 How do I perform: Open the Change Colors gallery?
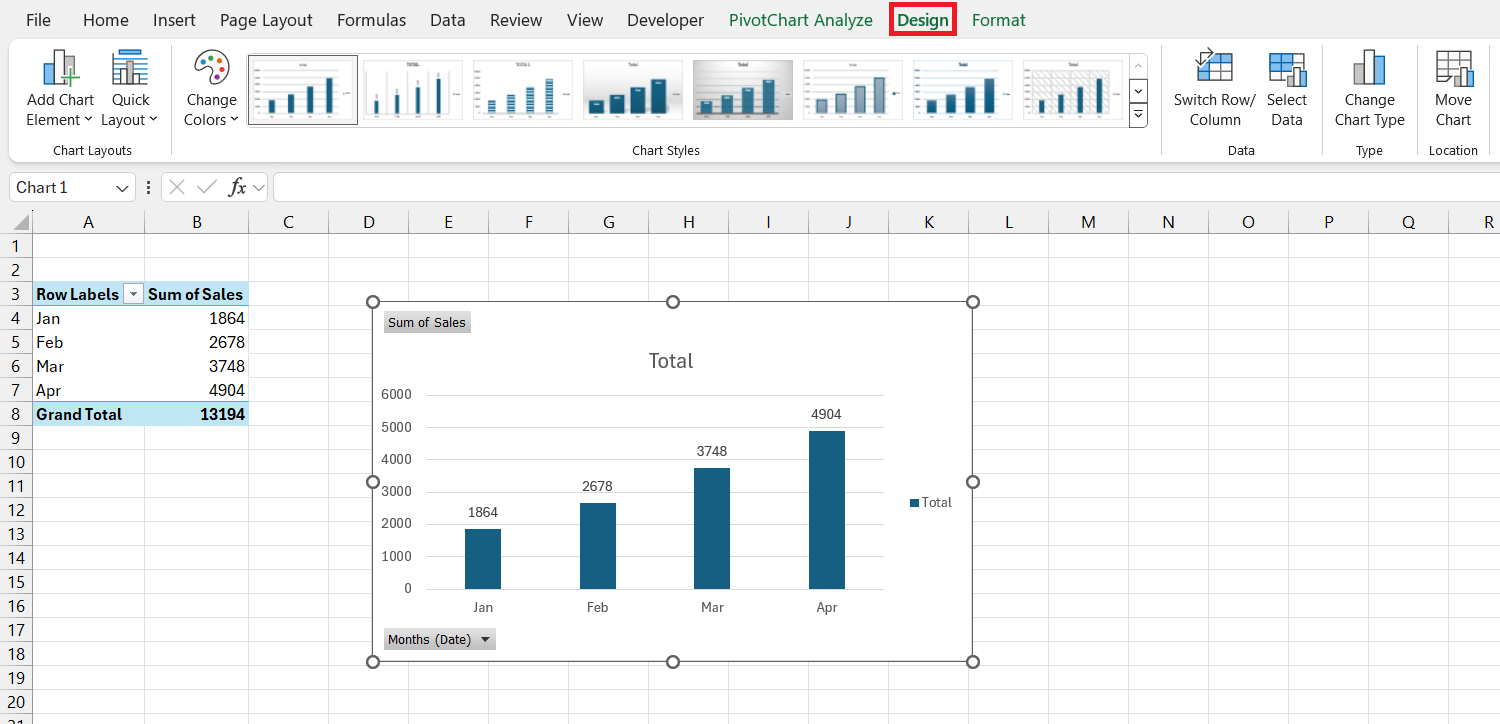click(210, 88)
